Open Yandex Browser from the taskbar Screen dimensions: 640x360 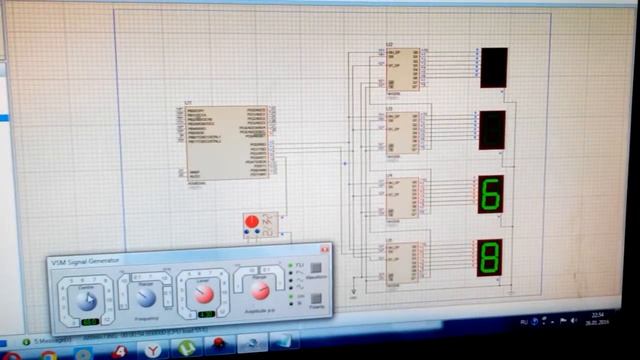coord(153,350)
